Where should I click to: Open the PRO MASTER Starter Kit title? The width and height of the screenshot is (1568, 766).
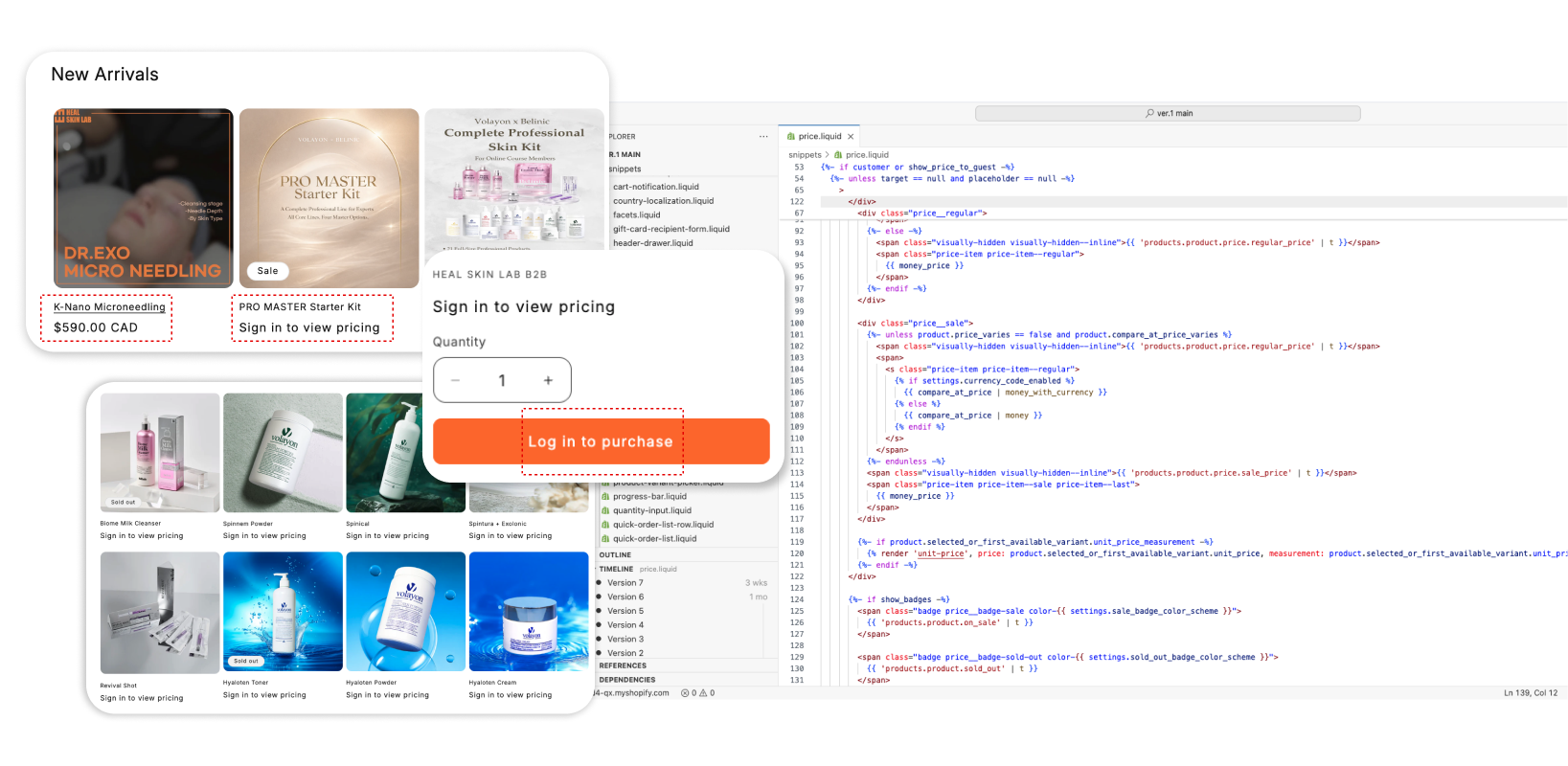click(300, 307)
